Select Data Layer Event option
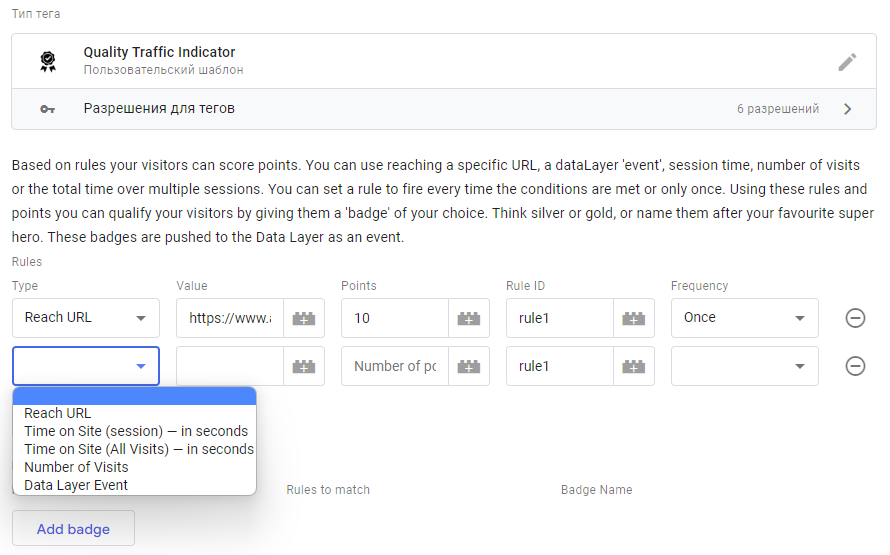Viewport: 890px width, 555px height. (76, 485)
